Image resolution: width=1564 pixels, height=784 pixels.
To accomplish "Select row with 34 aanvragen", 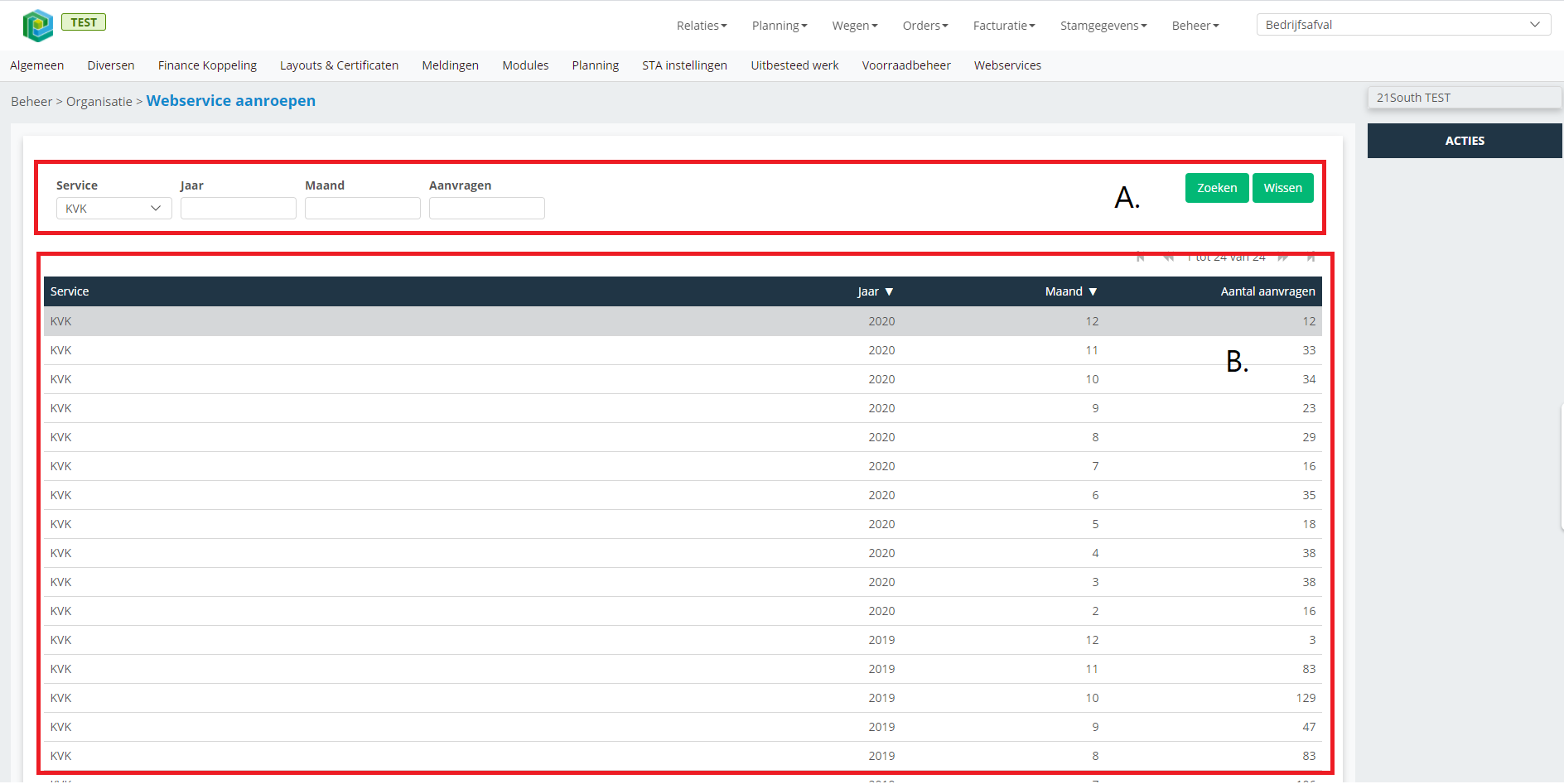I will [x=683, y=379].
